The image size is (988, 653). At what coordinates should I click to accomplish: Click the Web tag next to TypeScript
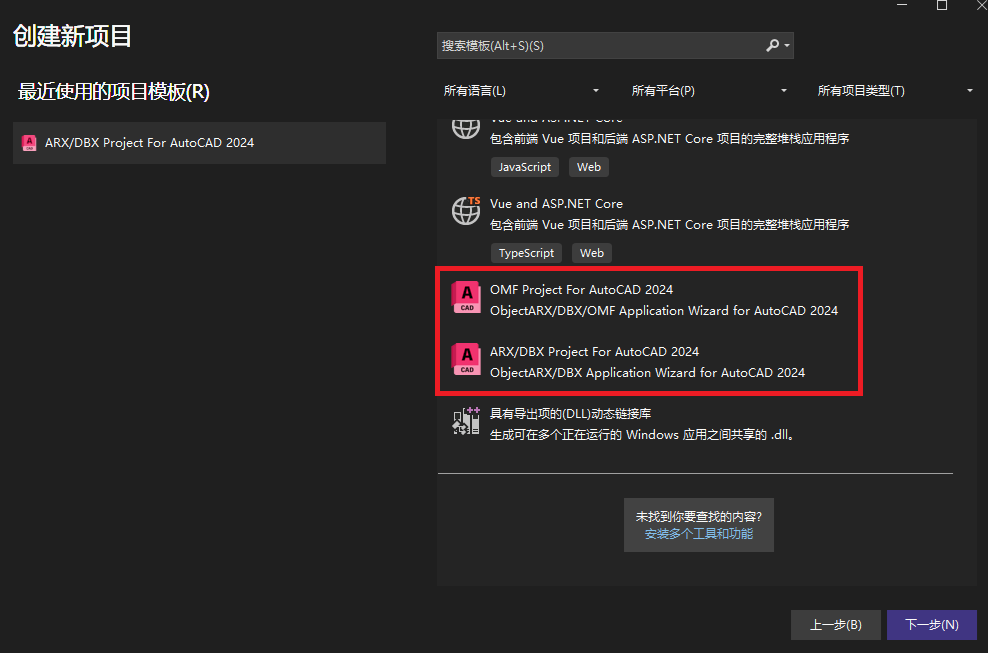(x=592, y=253)
